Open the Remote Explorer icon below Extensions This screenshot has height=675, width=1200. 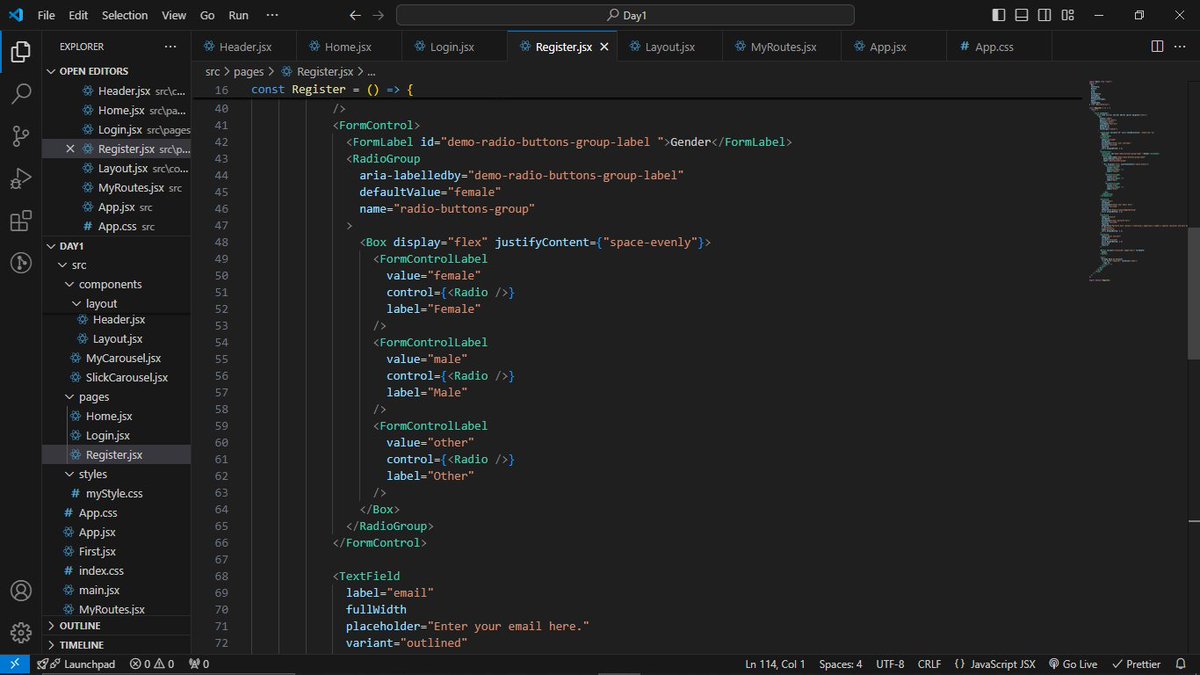(21, 263)
